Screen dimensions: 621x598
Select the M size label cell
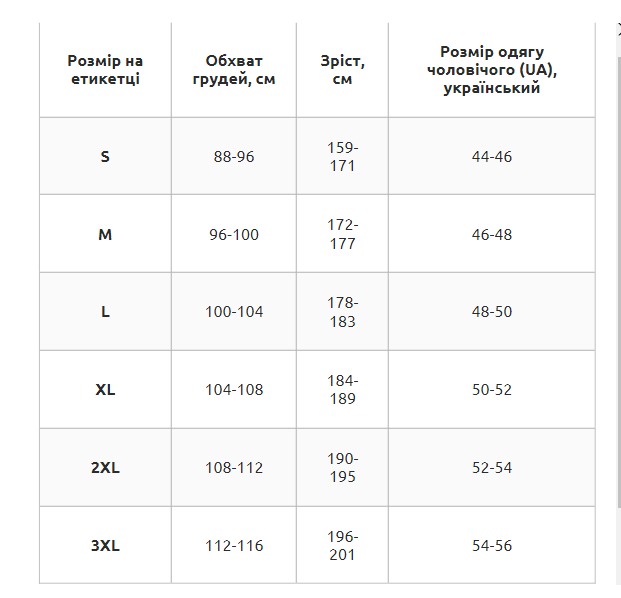click(x=105, y=234)
